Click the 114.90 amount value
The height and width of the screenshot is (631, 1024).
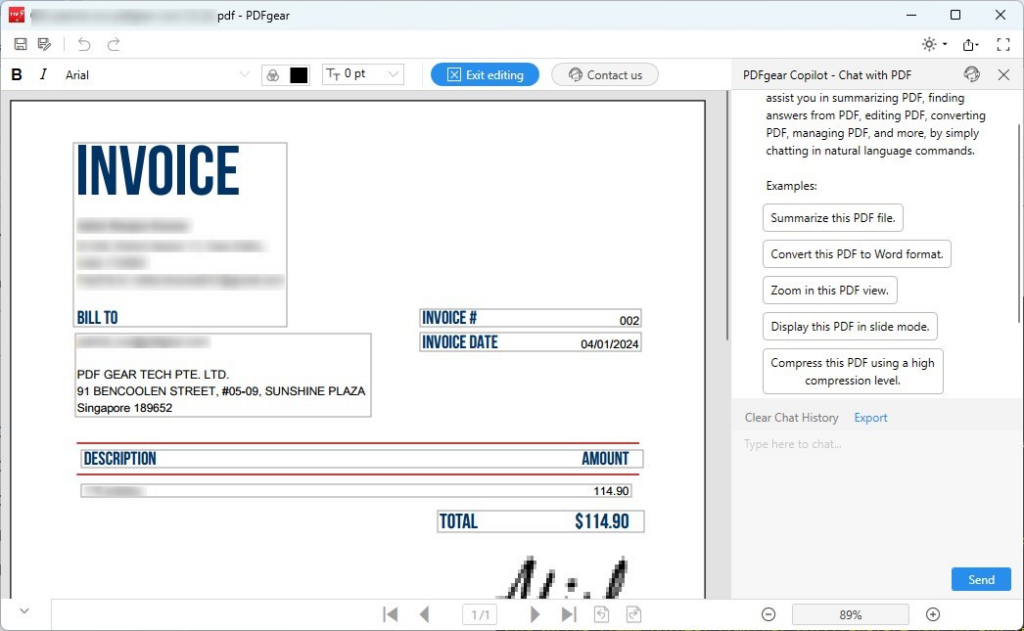point(611,491)
